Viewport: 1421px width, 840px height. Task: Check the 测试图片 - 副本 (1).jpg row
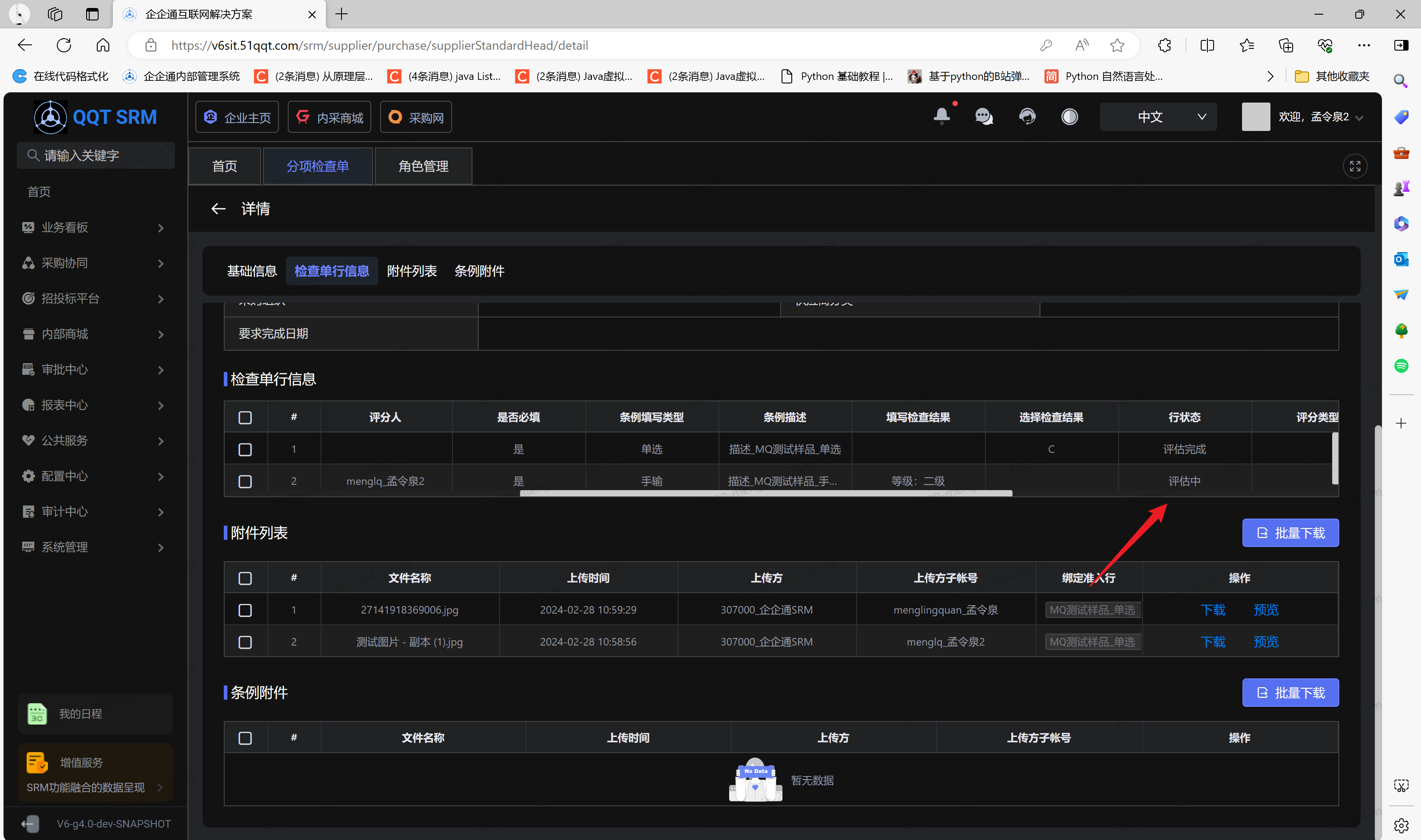coord(245,642)
